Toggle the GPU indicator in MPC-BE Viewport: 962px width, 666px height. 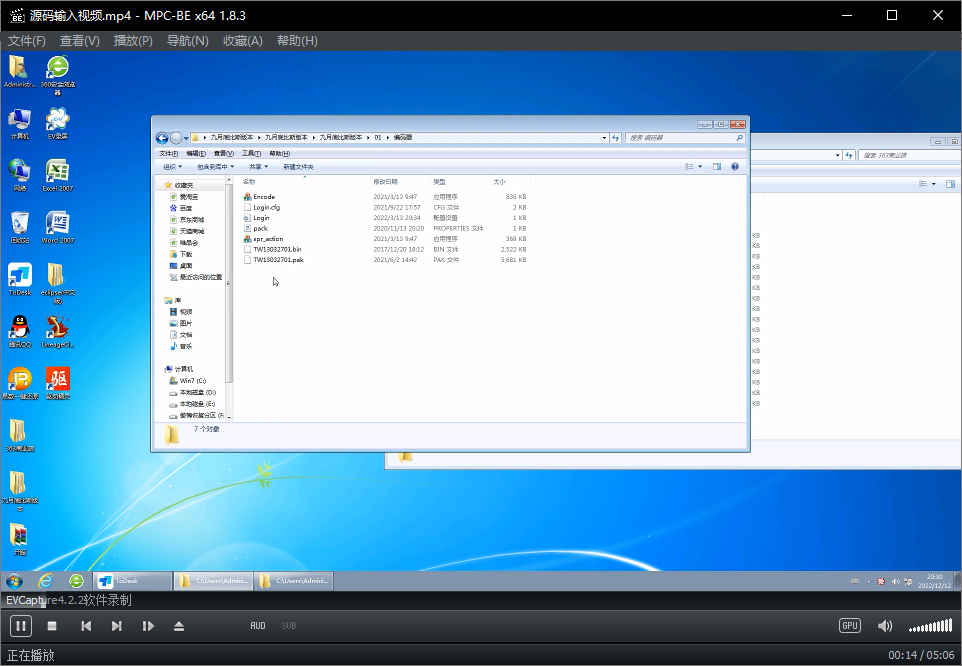coord(850,626)
